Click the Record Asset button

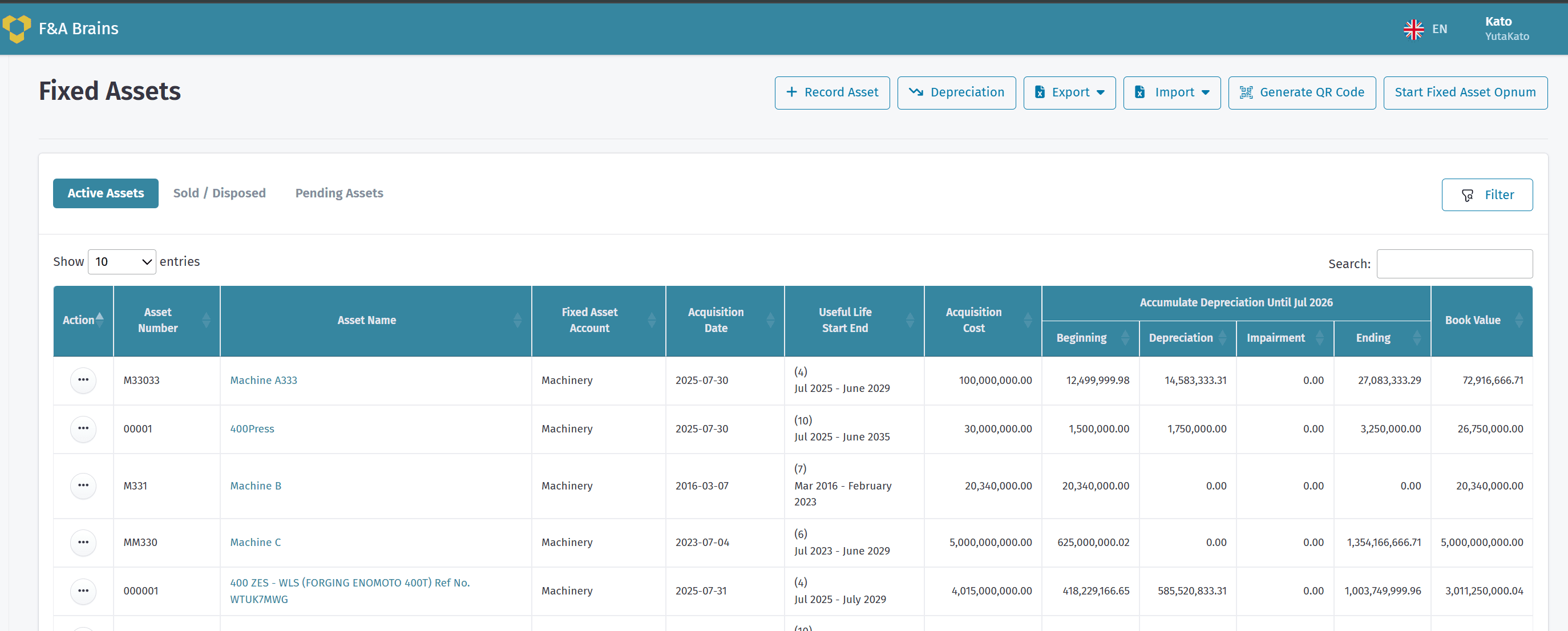coord(832,92)
